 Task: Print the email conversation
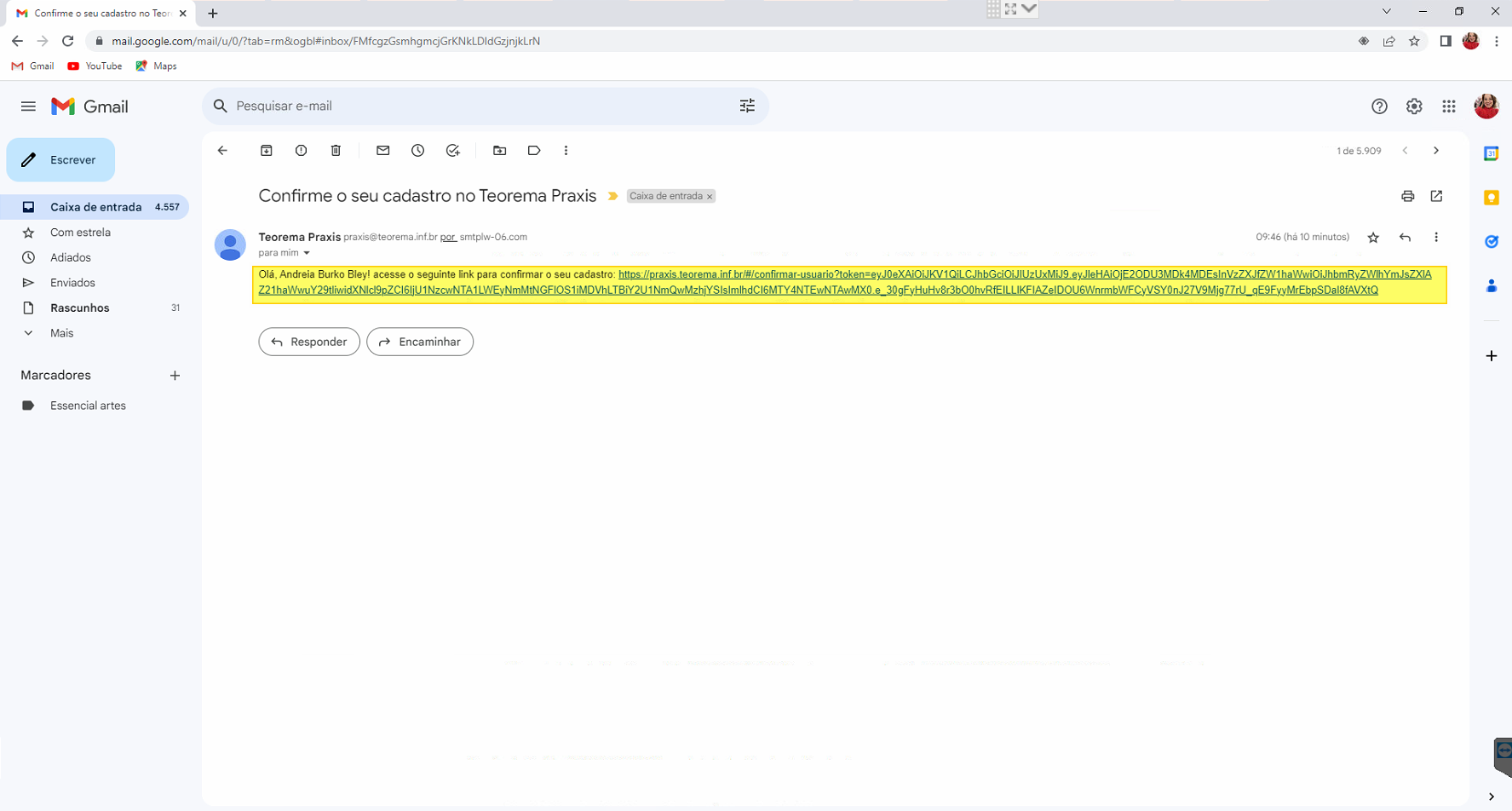pos(1408,196)
